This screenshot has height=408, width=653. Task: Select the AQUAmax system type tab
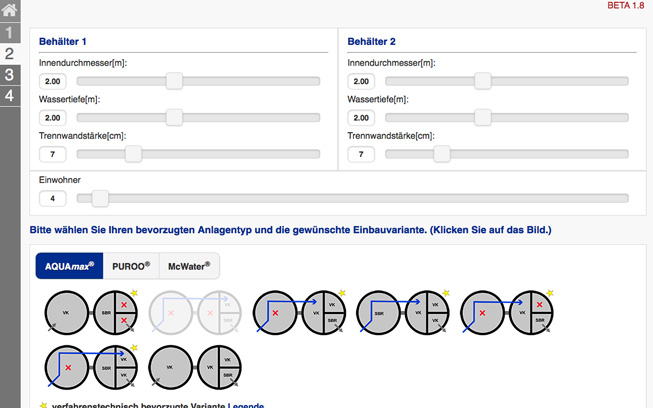pyautogui.click(x=69, y=266)
